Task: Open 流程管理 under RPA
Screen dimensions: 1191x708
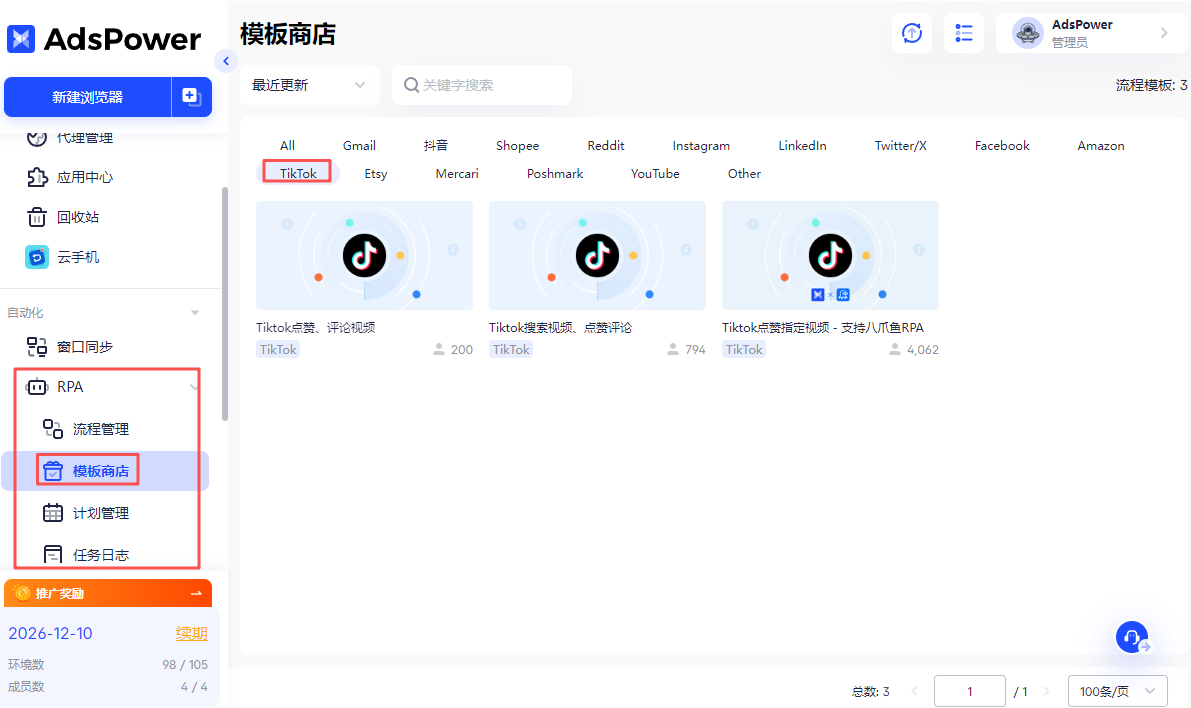Action: pyautogui.click(x=100, y=428)
